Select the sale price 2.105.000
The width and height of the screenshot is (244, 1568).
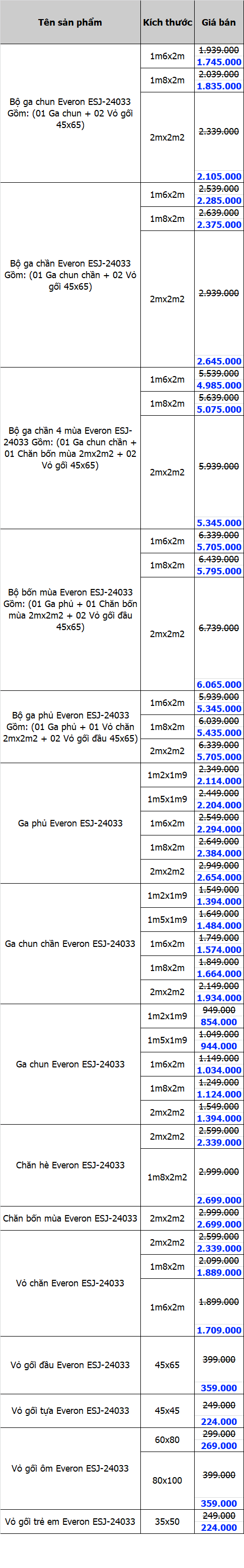[219, 177]
